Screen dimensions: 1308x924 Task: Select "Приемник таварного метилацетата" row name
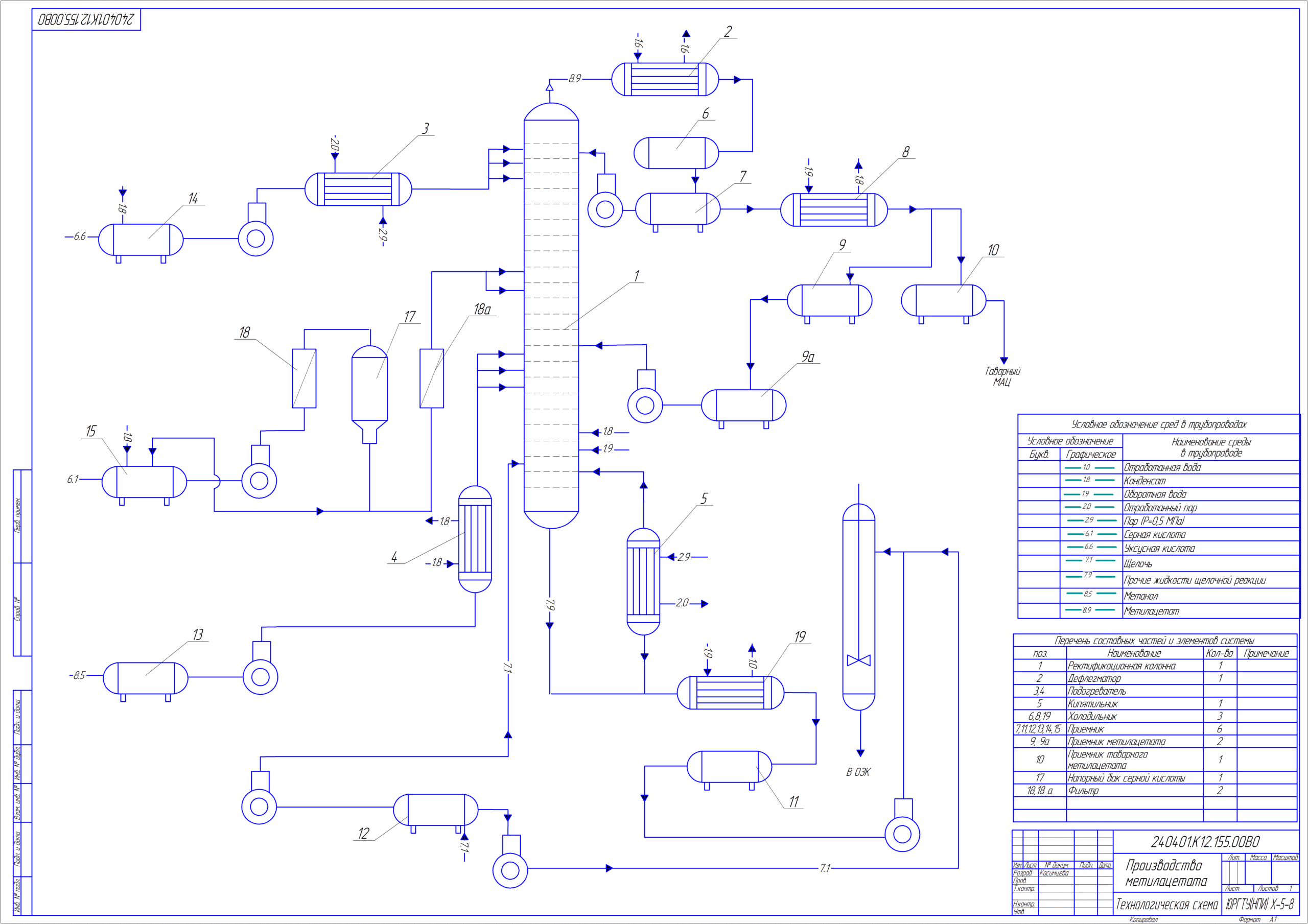pos(1108,760)
